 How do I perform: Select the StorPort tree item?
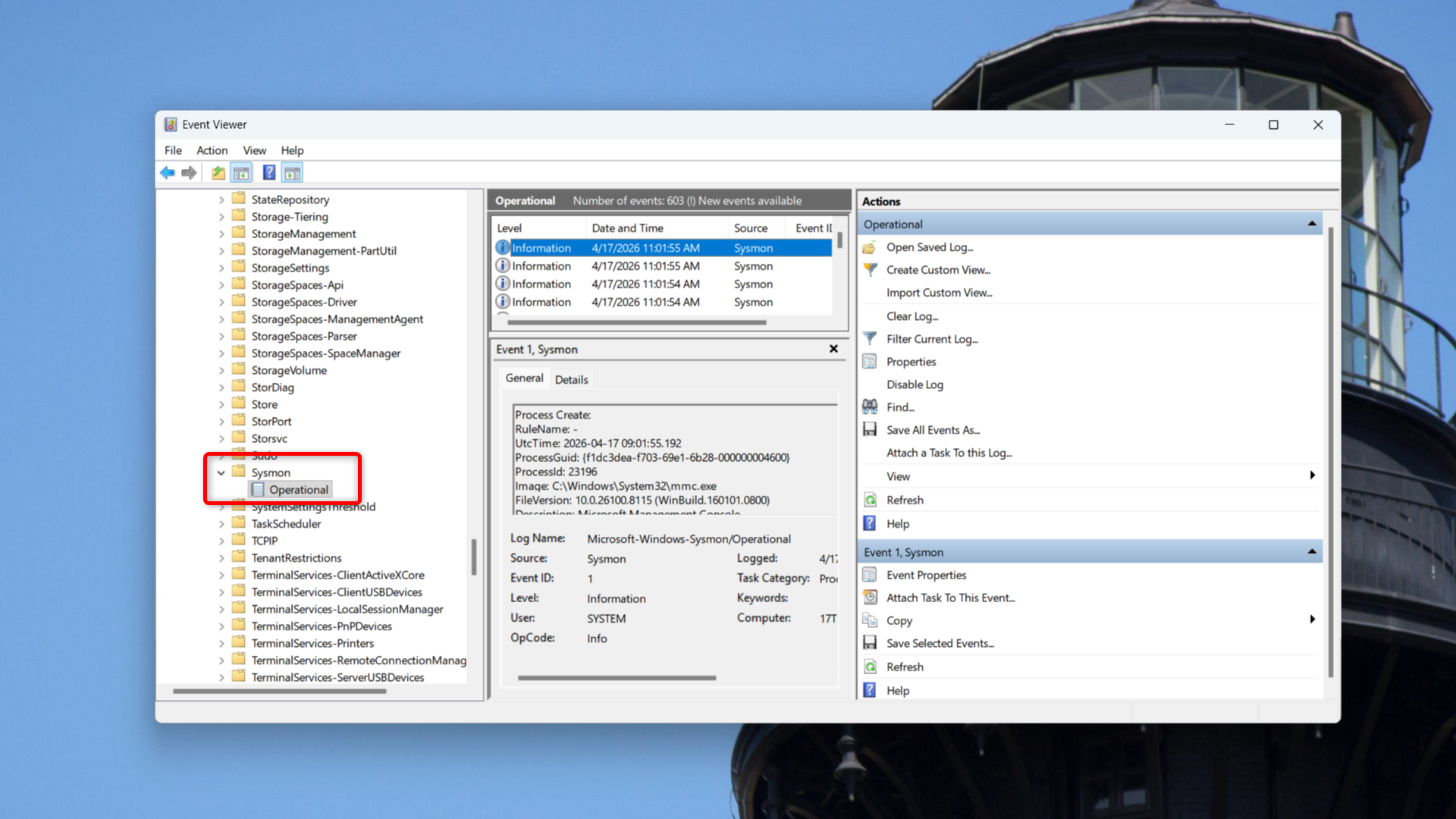click(271, 422)
